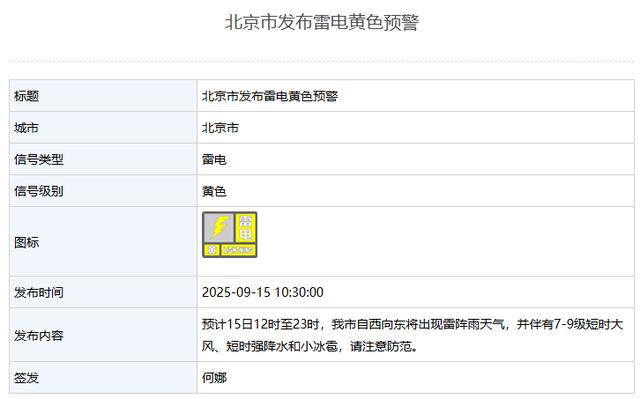
Task: Select the 标题 row label
Action: pos(27,96)
